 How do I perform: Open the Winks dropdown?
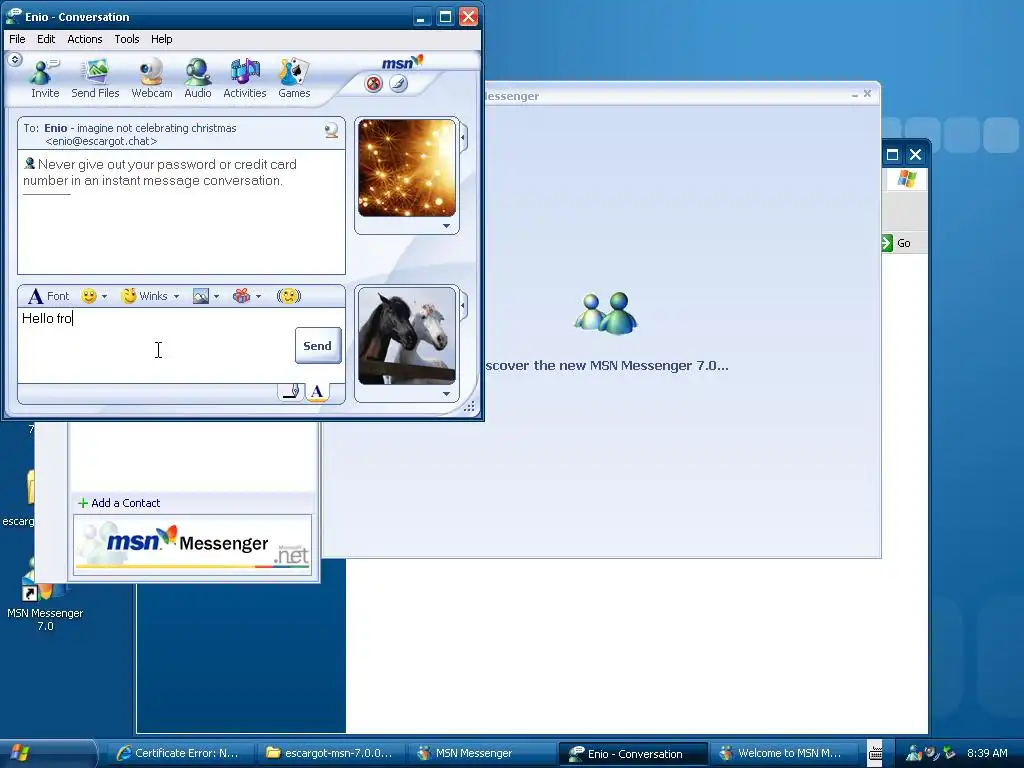(150, 296)
